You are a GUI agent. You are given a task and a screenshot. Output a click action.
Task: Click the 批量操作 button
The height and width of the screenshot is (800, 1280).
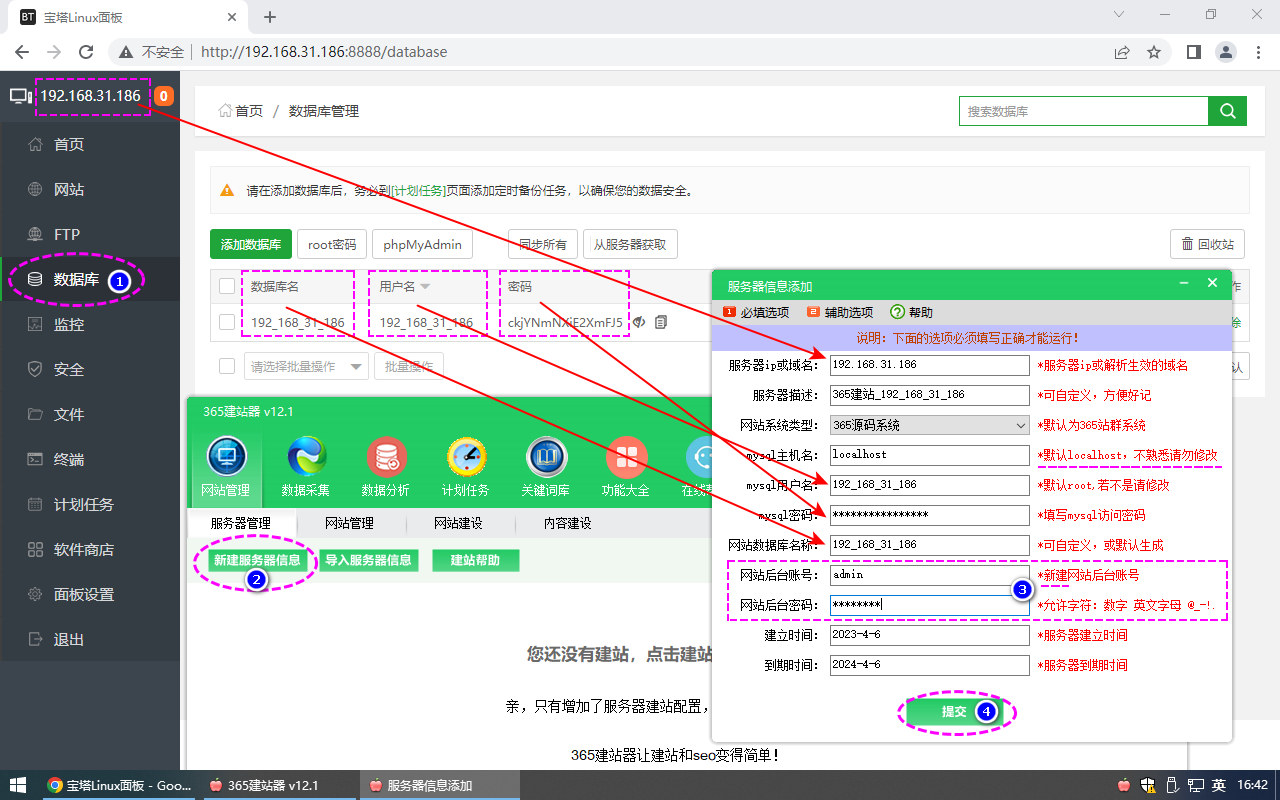tap(409, 366)
